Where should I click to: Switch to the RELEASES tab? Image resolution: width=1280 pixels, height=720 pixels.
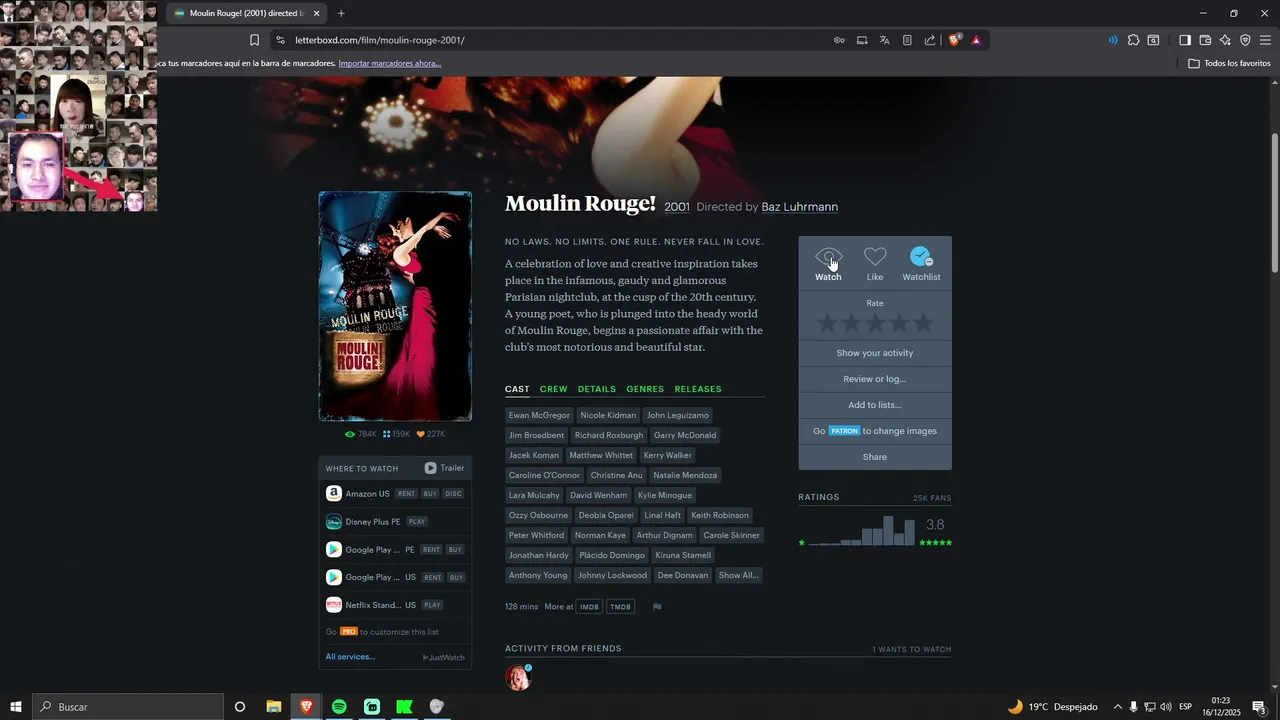click(698, 389)
